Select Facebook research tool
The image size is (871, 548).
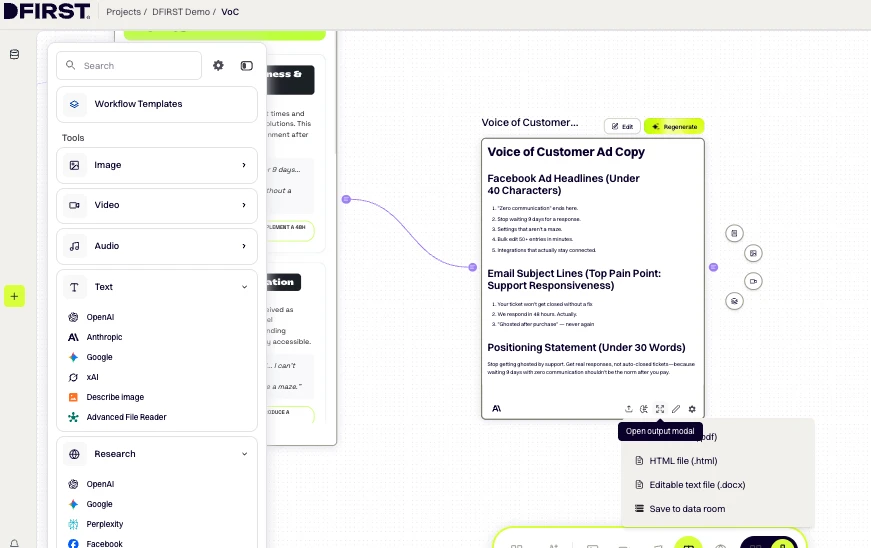coord(104,544)
